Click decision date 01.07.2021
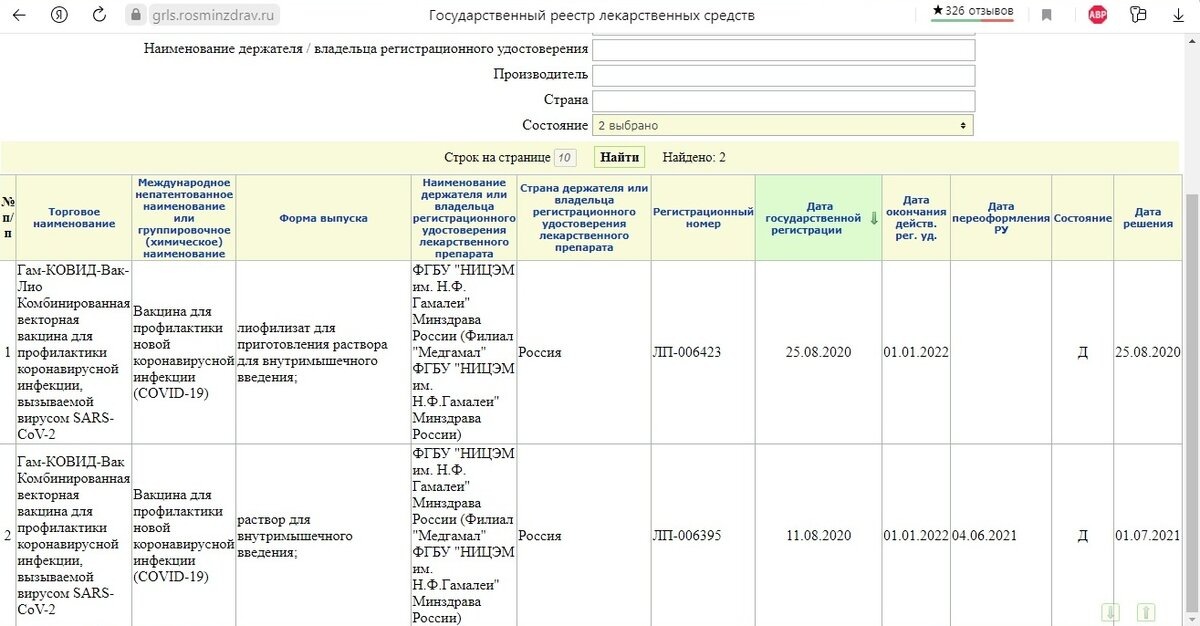 pos(1148,536)
